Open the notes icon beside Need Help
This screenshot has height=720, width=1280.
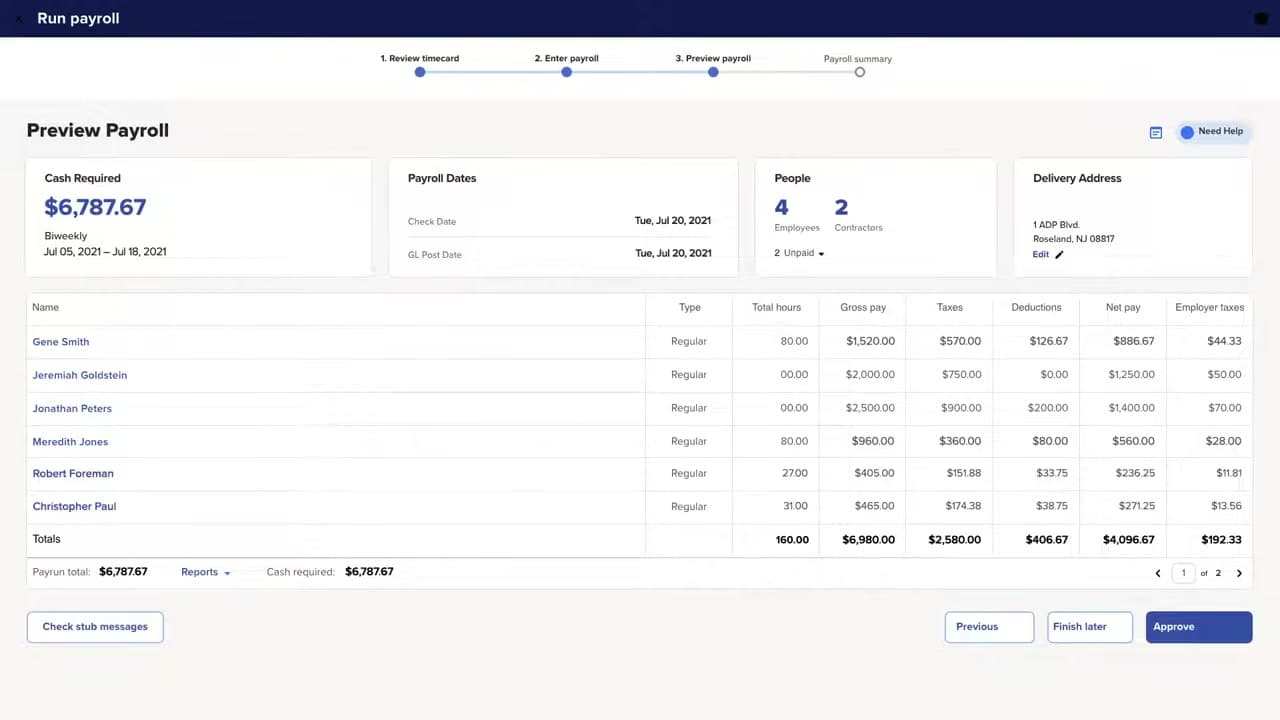(x=1156, y=132)
